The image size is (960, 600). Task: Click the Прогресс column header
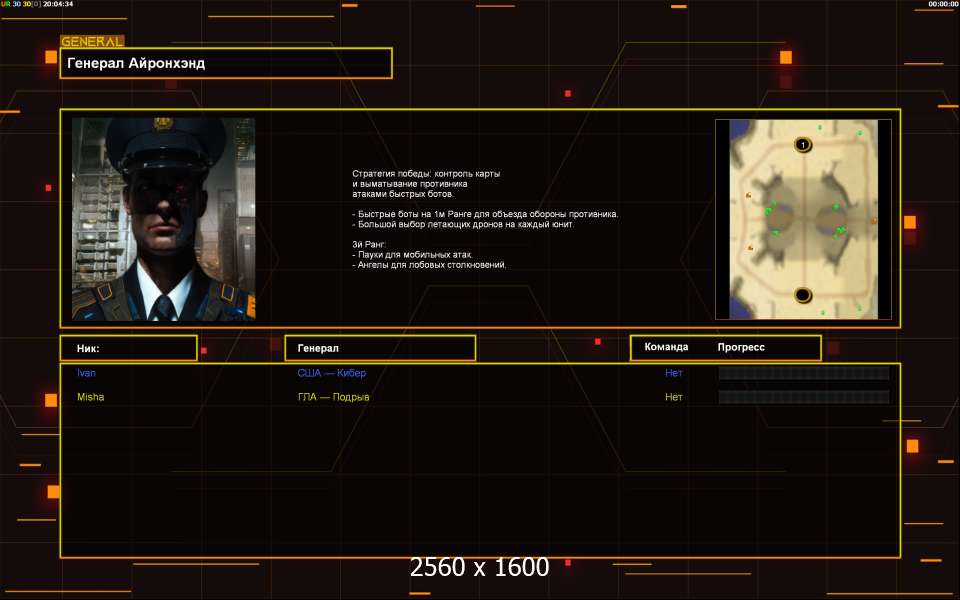coord(741,347)
